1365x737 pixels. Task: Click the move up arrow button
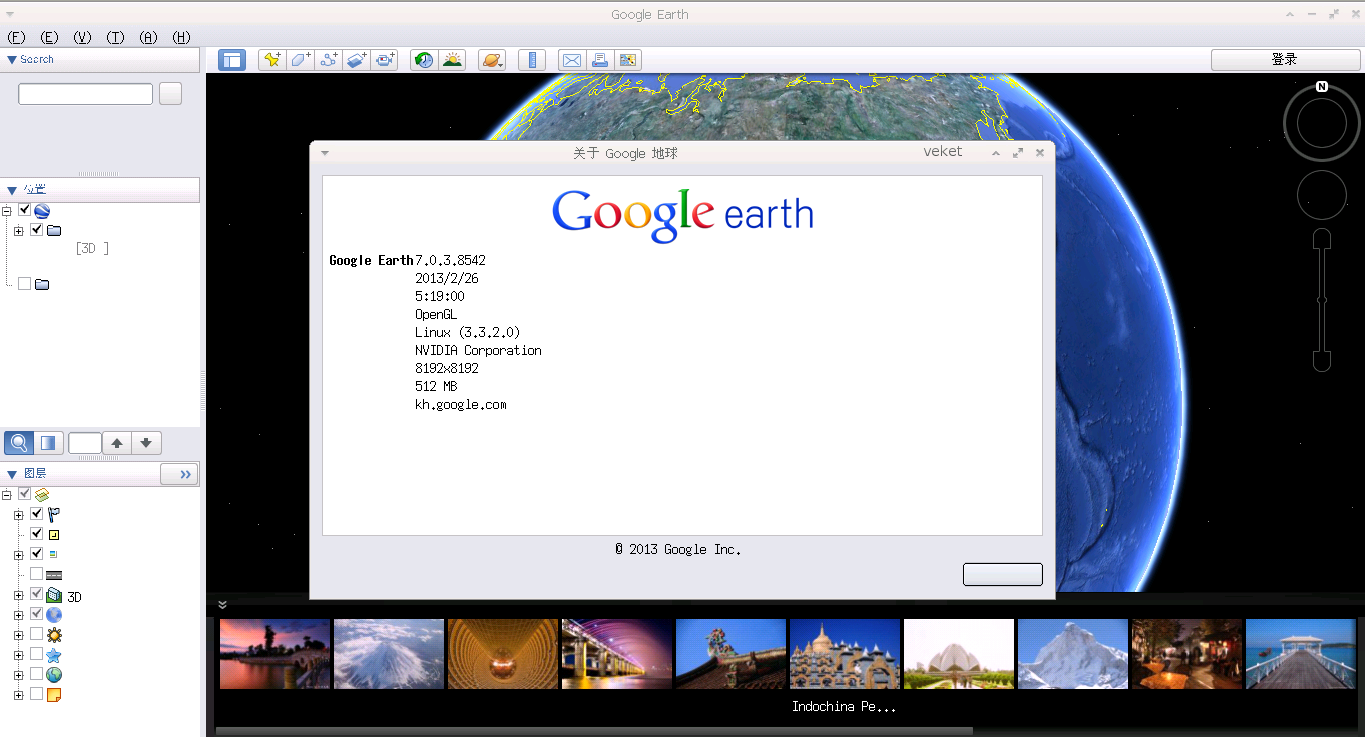(117, 443)
